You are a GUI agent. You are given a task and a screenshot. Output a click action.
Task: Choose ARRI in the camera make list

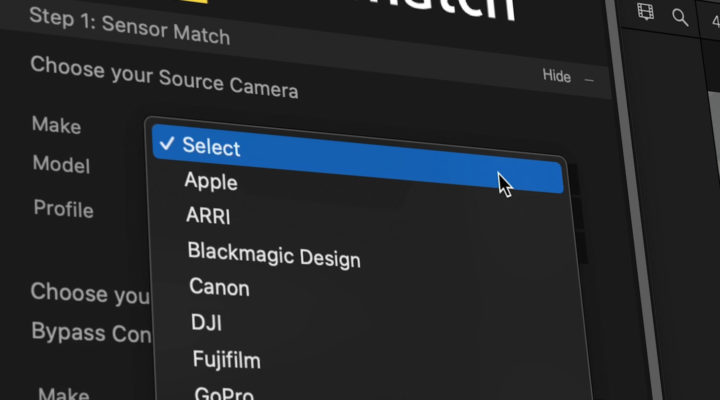pos(208,215)
